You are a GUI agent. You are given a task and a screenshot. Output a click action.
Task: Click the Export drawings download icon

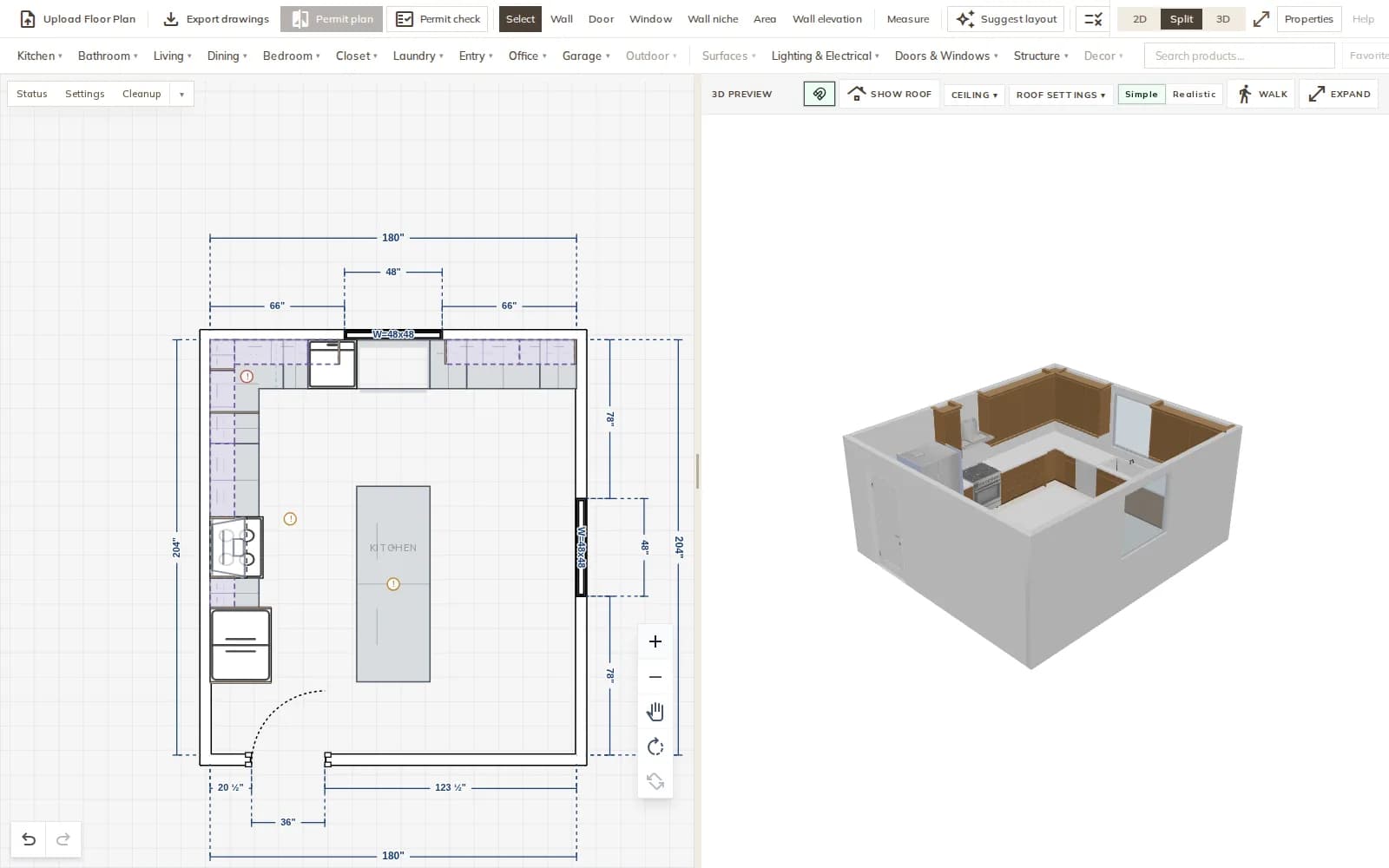[171, 19]
